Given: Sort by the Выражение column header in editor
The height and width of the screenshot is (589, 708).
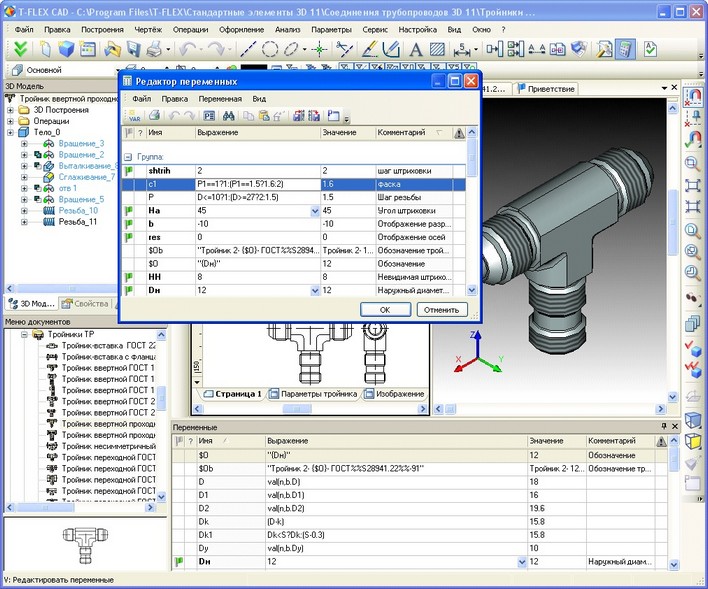Looking at the screenshot, I should (257, 133).
